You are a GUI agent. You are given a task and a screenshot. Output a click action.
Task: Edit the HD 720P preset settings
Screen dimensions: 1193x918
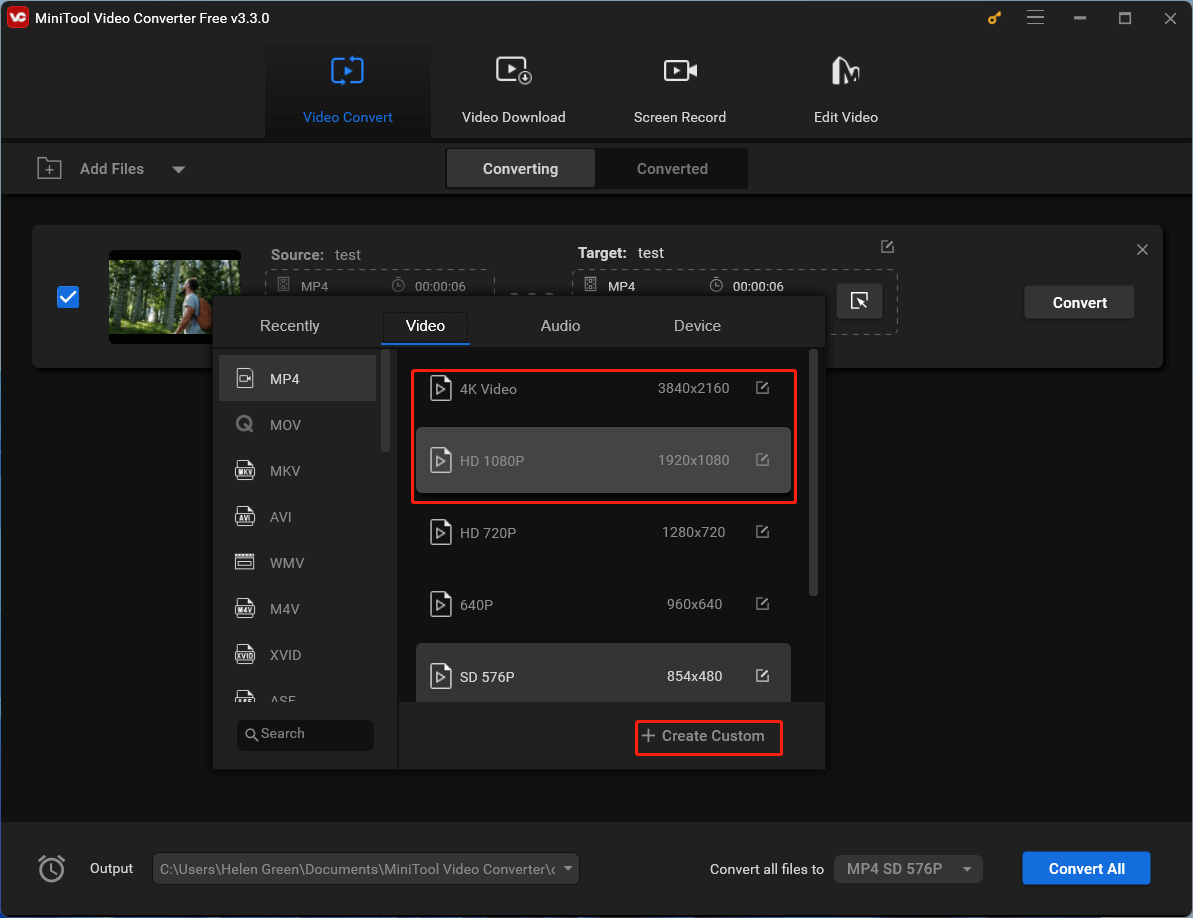tap(762, 532)
